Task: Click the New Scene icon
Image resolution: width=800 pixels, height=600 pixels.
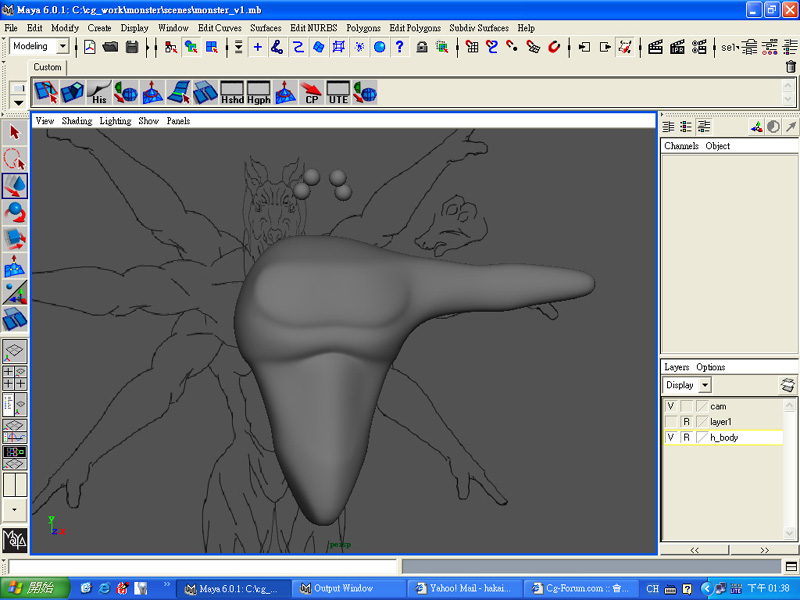Action: [x=90, y=47]
